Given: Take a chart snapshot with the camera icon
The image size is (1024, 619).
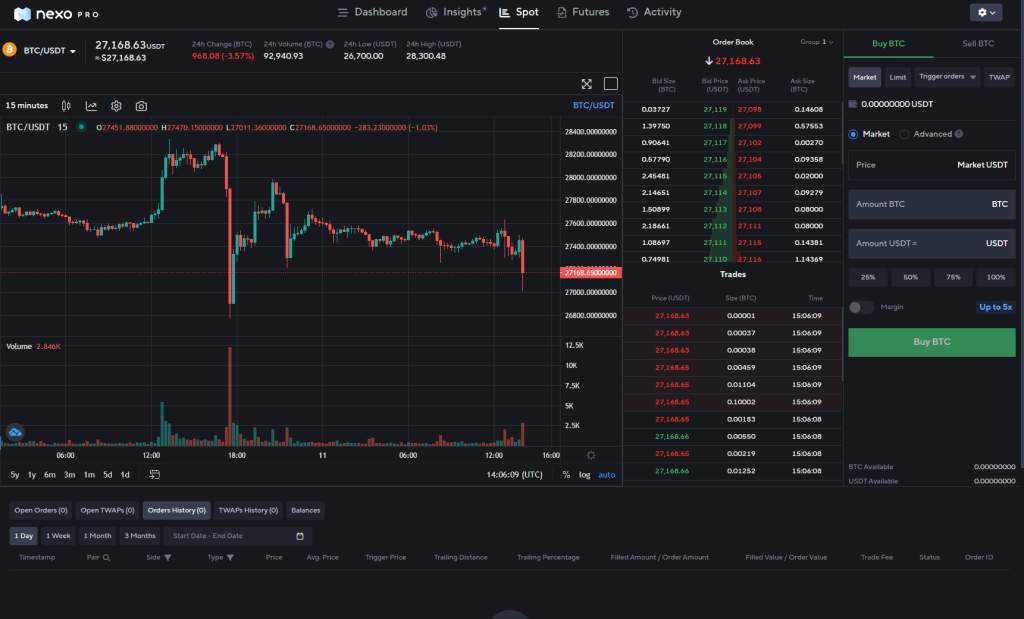Looking at the screenshot, I should pyautogui.click(x=142, y=105).
